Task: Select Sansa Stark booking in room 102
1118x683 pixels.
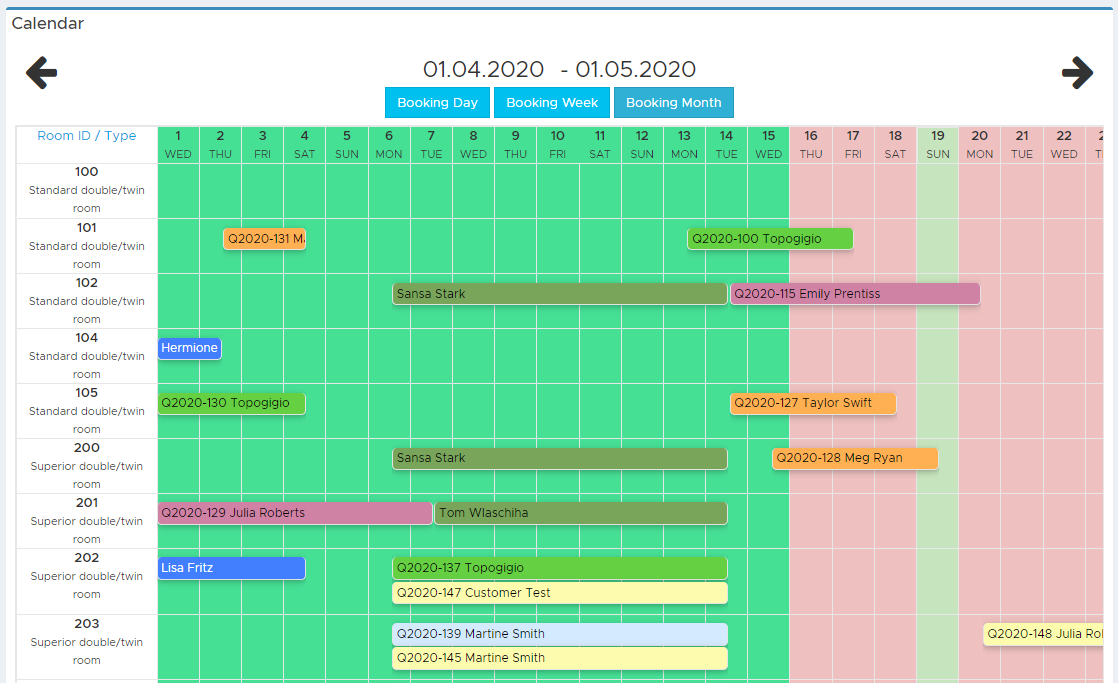Action: [560, 294]
